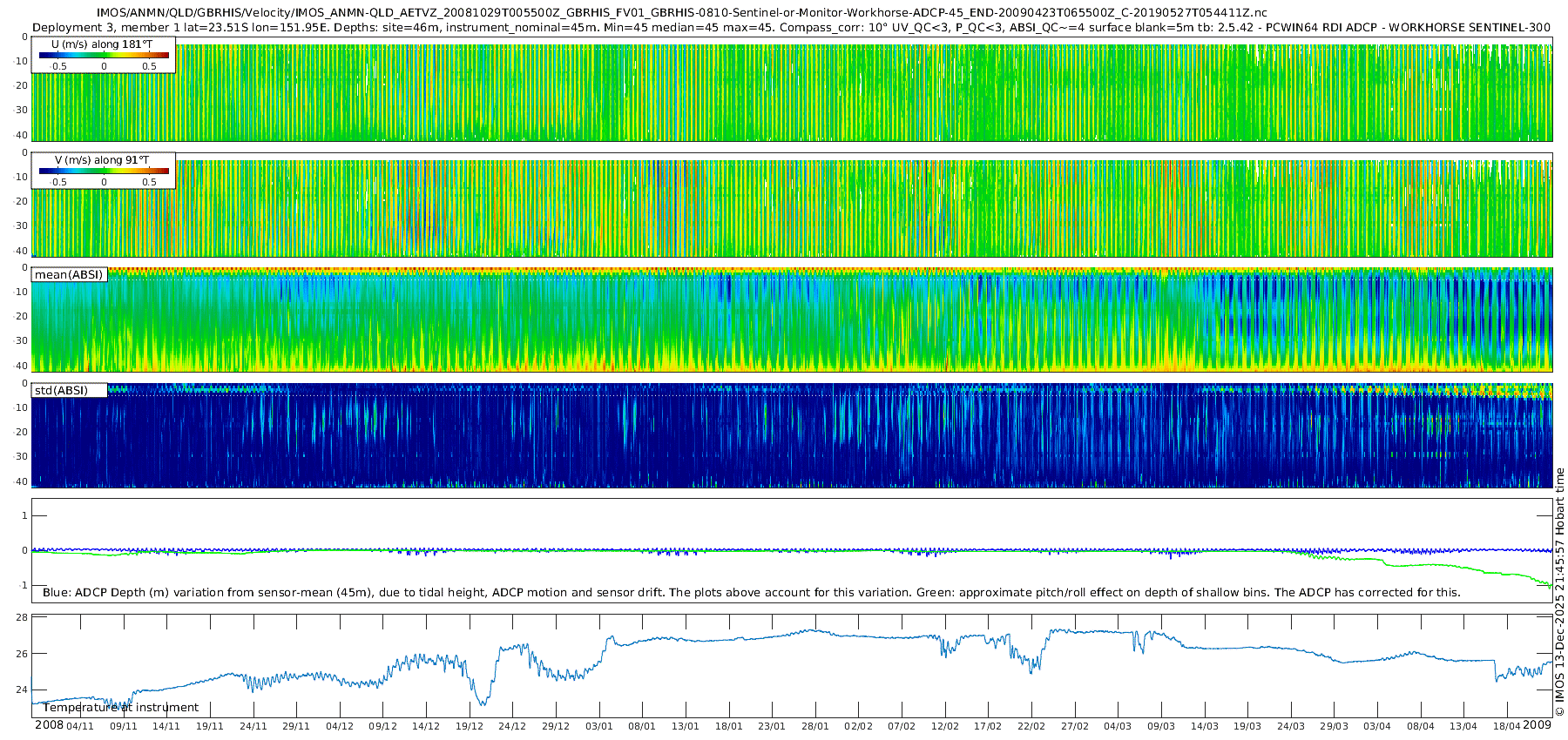The width and height of the screenshot is (1568, 740).
Task: Click the NetCDF file path title at top
Action: 681,13
